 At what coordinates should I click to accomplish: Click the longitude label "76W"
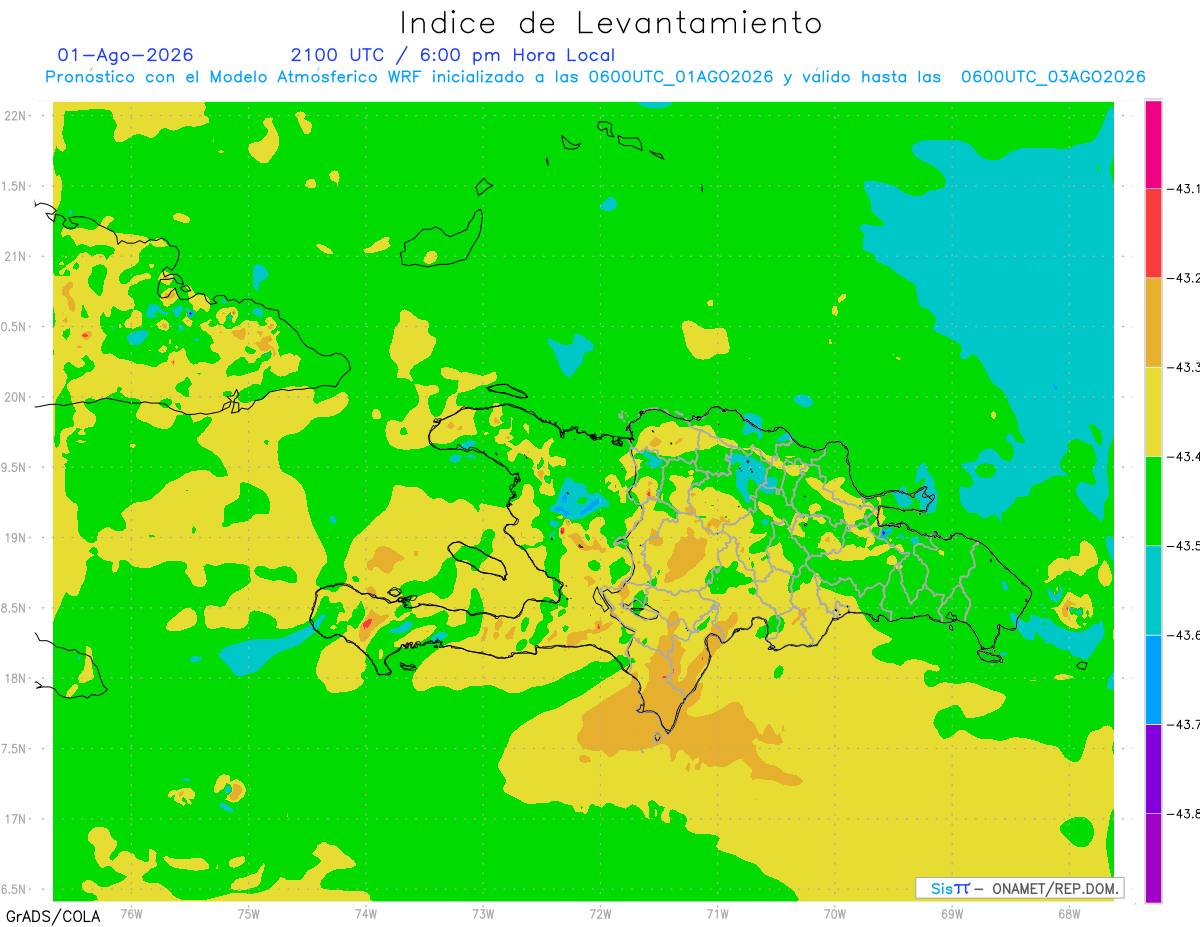click(131, 914)
